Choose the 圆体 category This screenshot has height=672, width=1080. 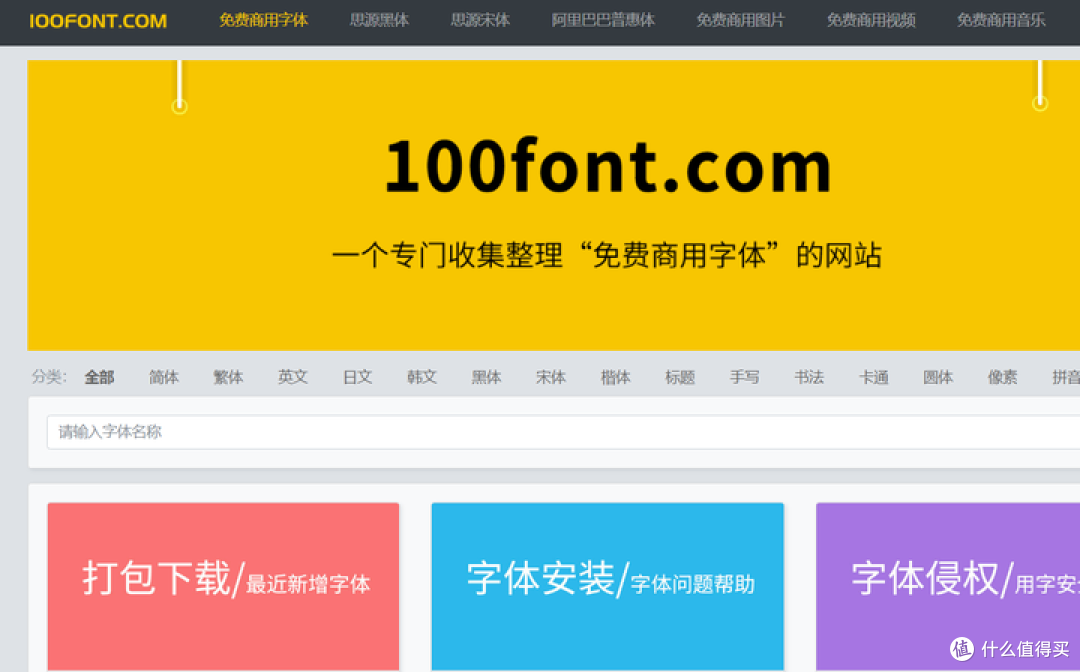tap(938, 377)
